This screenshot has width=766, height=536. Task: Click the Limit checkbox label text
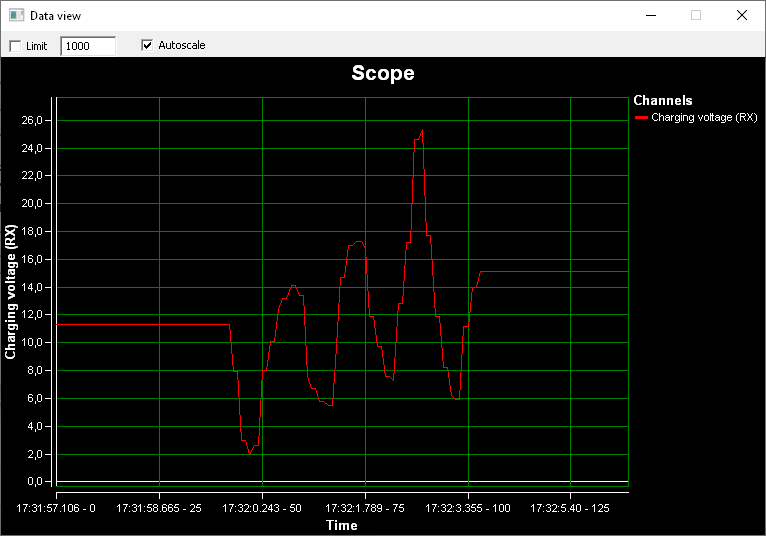pos(37,46)
